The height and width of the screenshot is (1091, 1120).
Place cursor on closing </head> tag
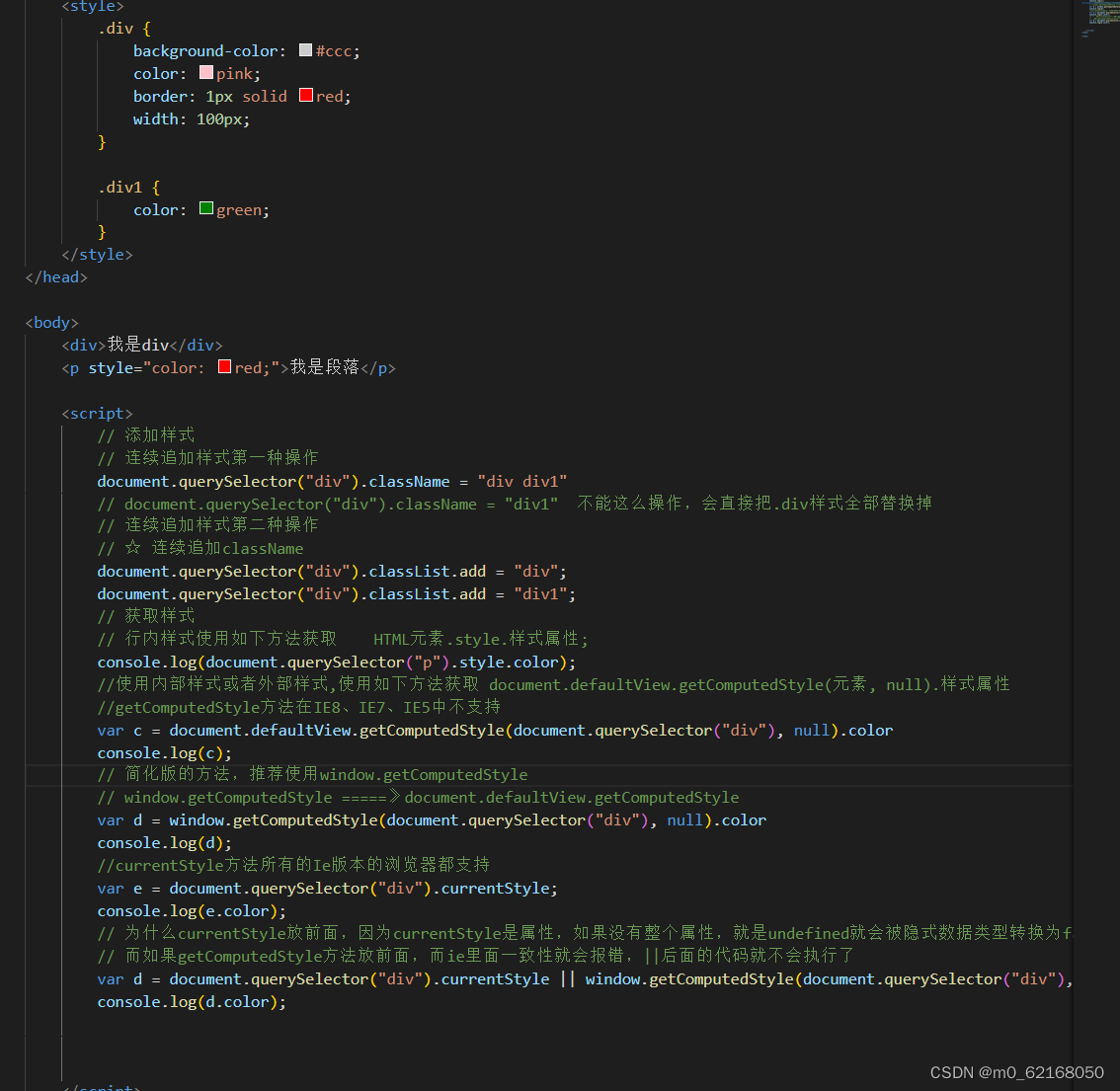click(x=56, y=277)
